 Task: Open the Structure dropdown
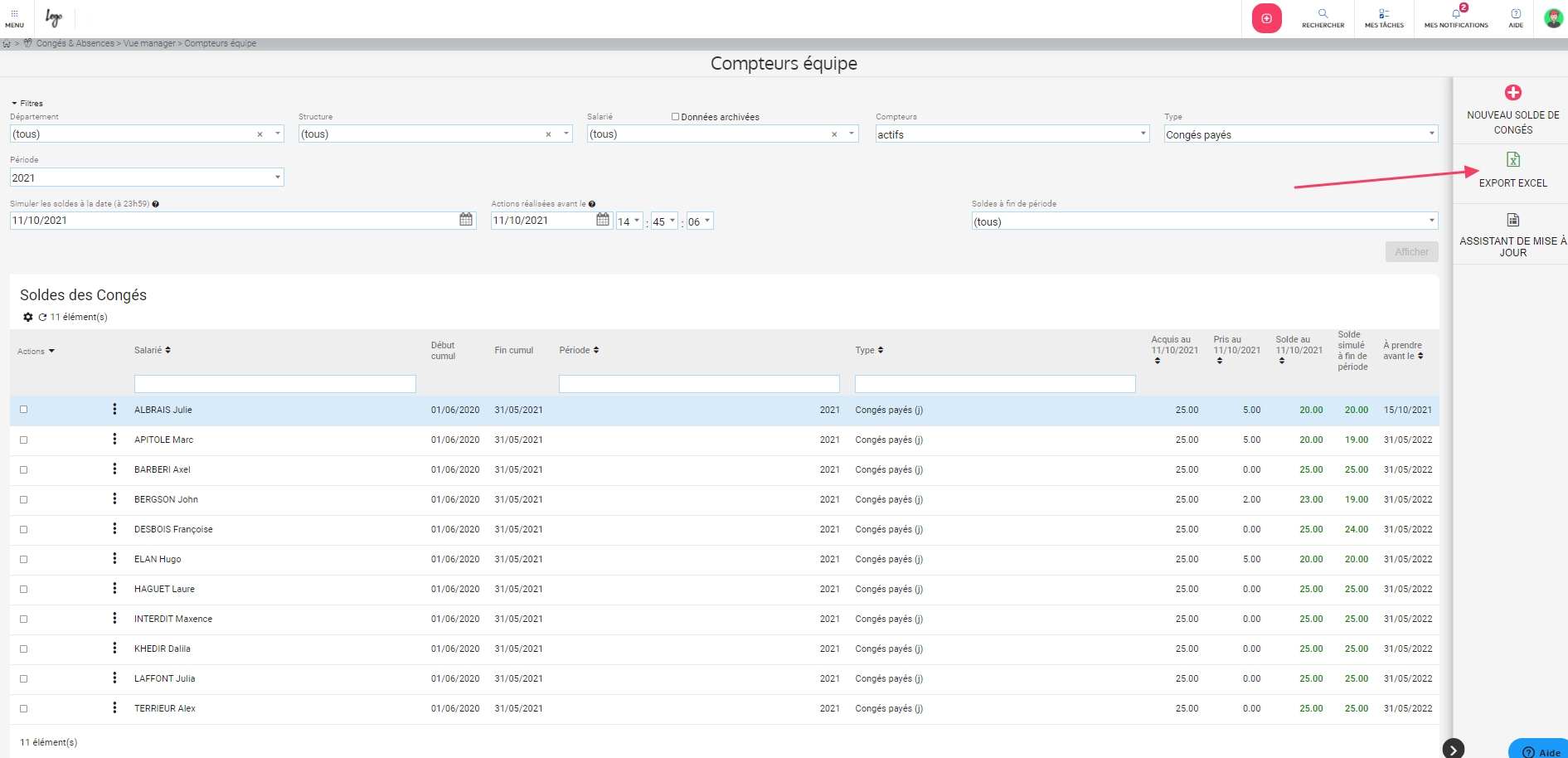[566, 134]
